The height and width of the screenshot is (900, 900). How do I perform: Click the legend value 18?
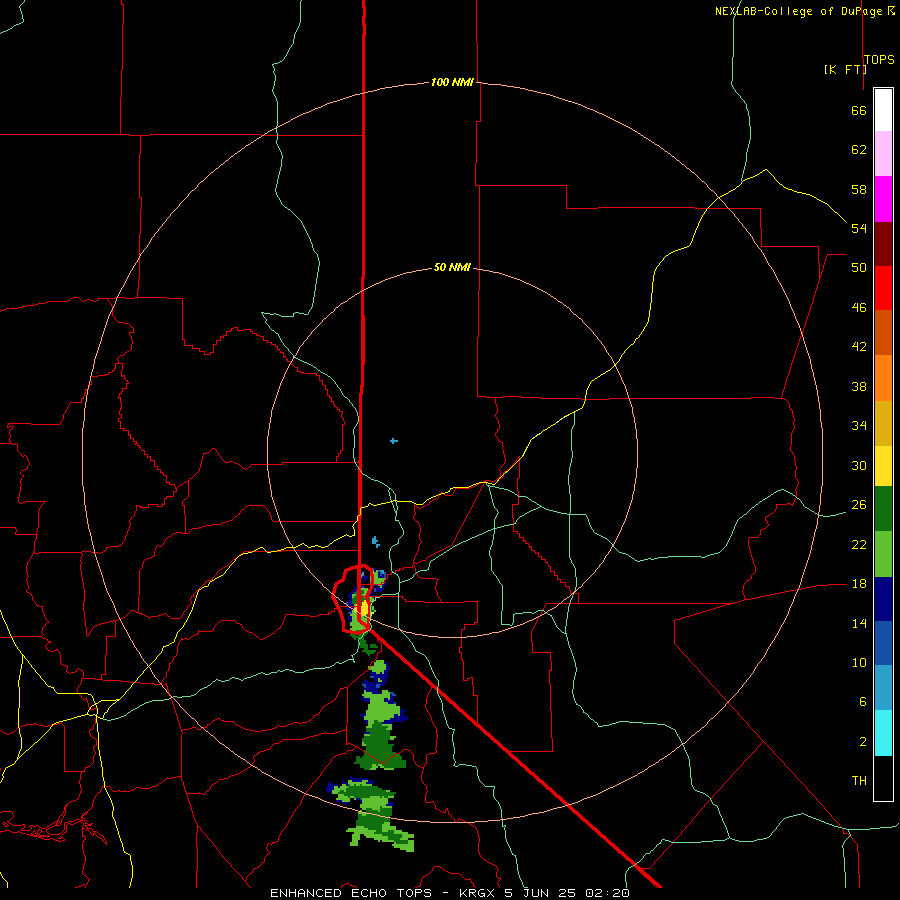pos(859,584)
